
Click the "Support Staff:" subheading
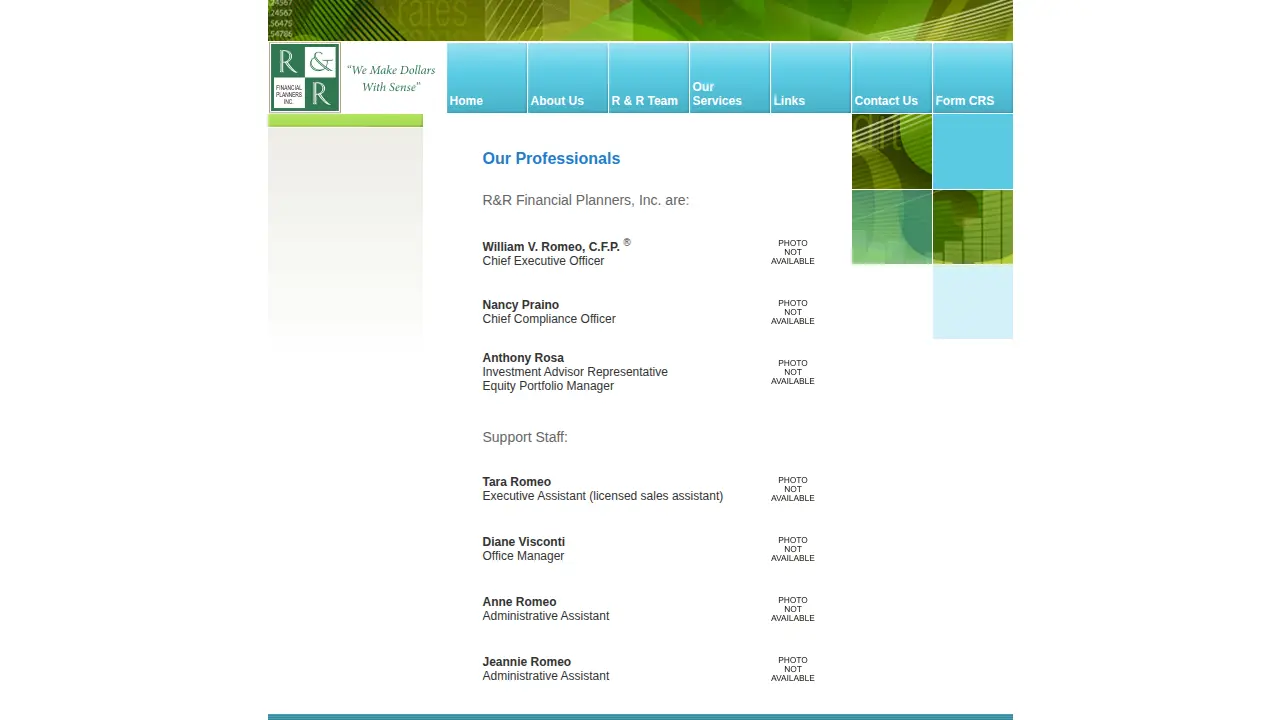tap(525, 437)
